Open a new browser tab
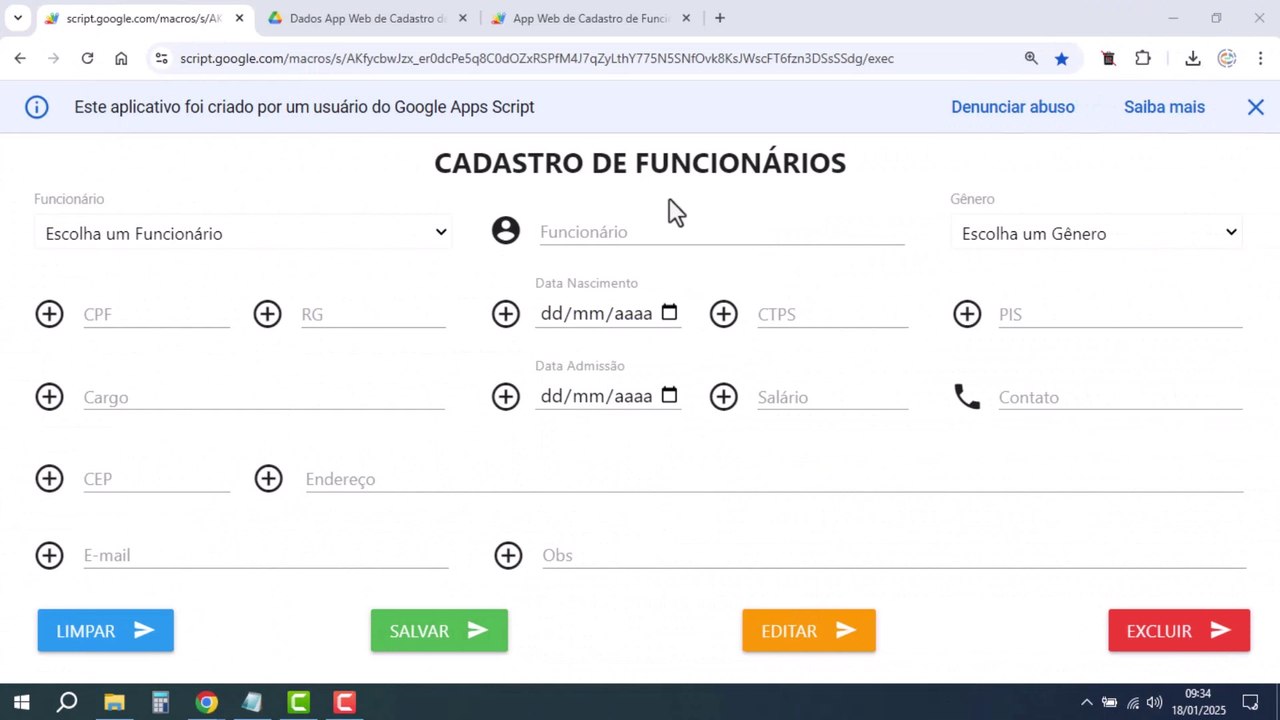 click(720, 18)
